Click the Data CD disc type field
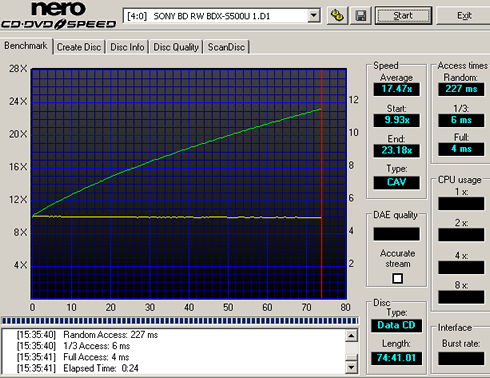The width and height of the screenshot is (490, 378). click(x=396, y=325)
